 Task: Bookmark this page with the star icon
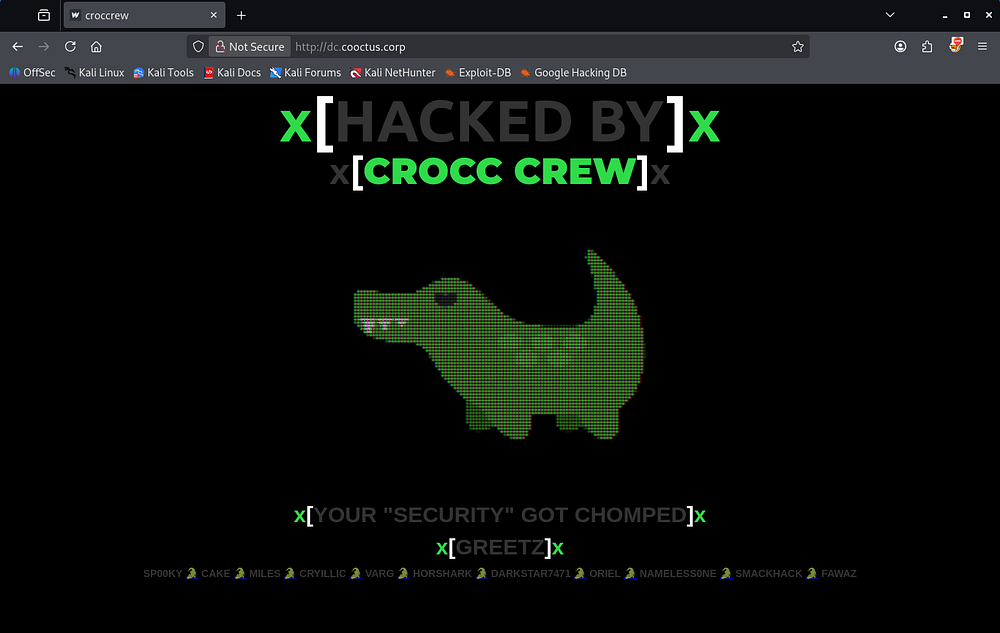point(797,47)
